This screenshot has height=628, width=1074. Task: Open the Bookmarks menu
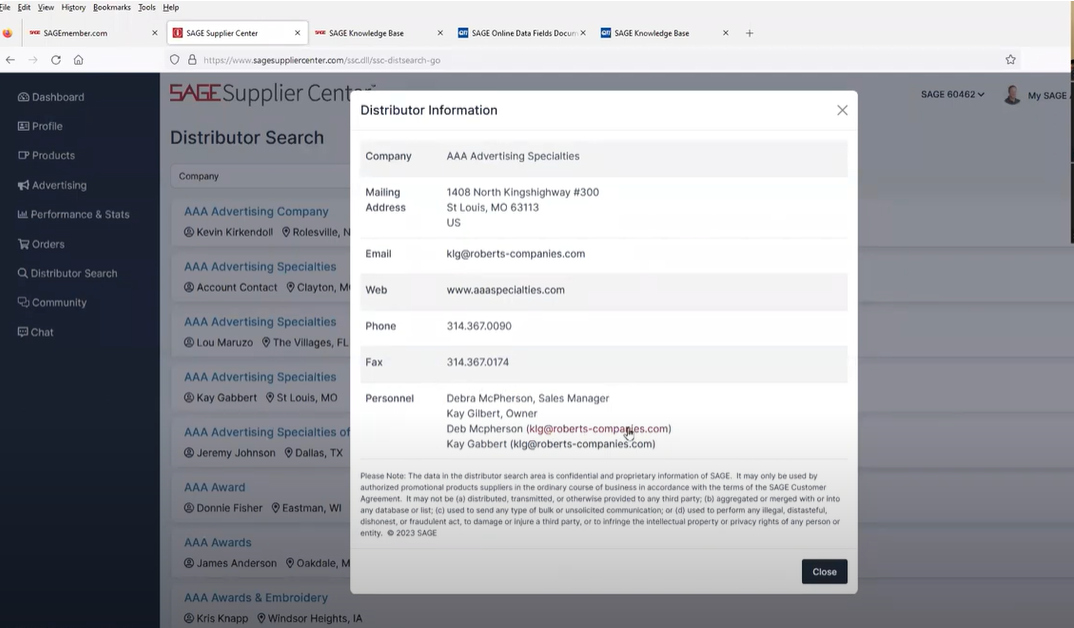112,8
